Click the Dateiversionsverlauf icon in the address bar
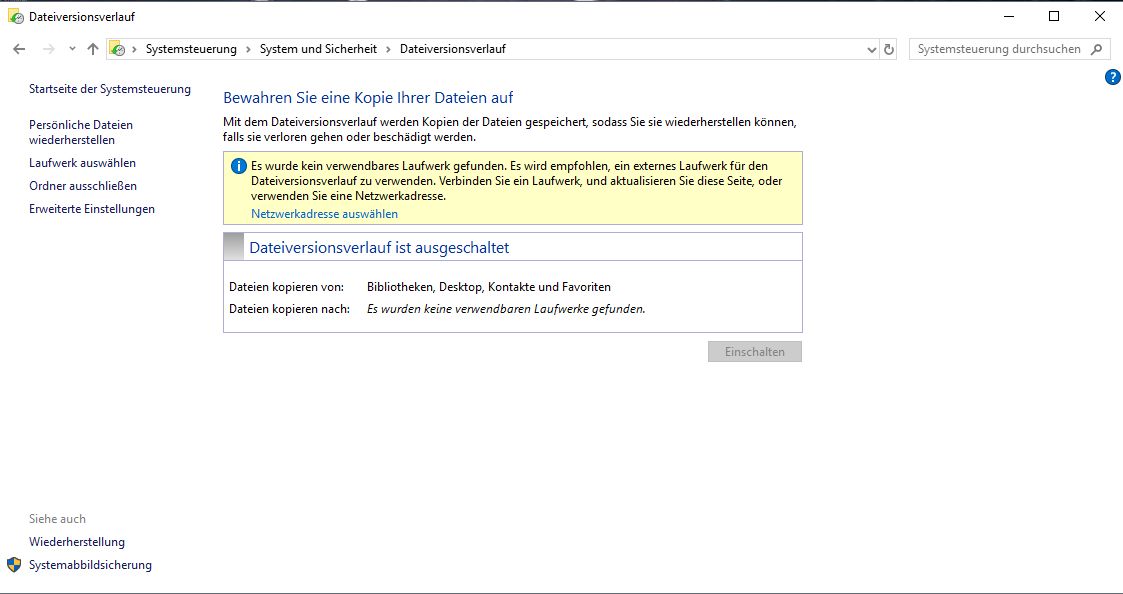The width and height of the screenshot is (1123, 594). [x=118, y=49]
